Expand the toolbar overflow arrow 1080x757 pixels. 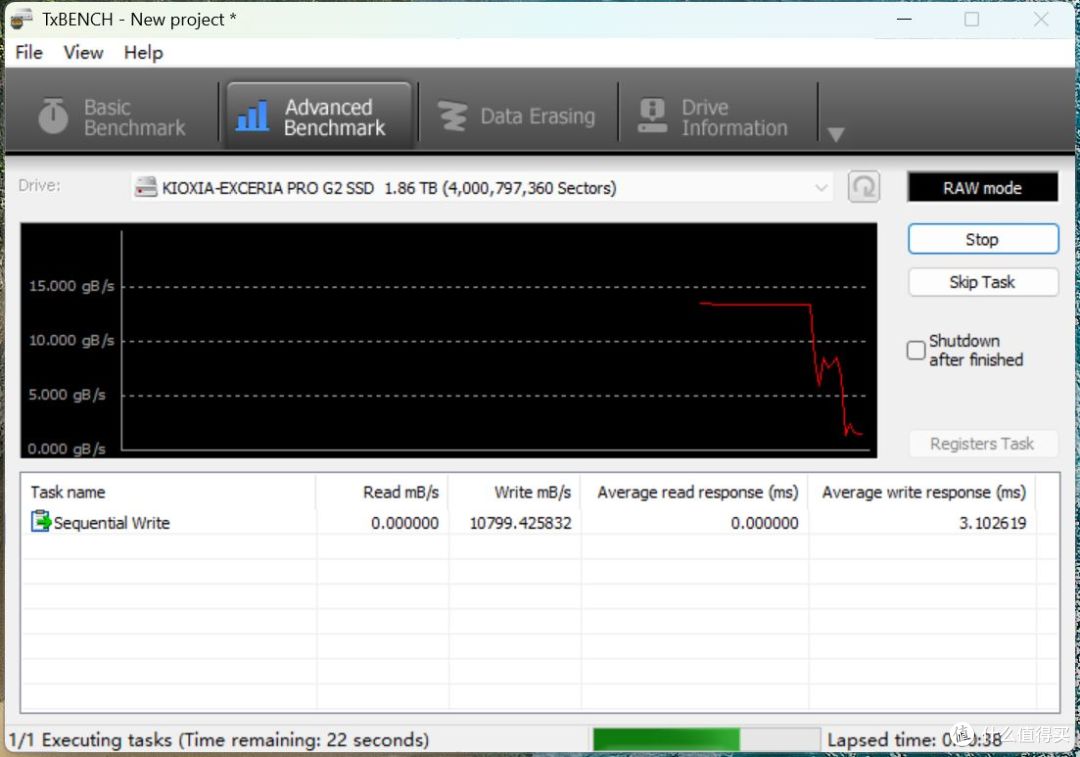(x=835, y=134)
